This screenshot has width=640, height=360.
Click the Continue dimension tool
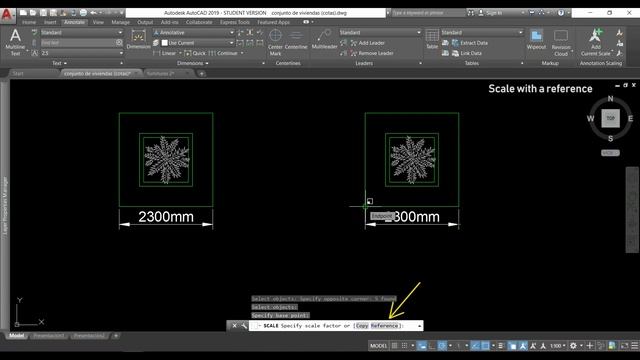coord(224,53)
